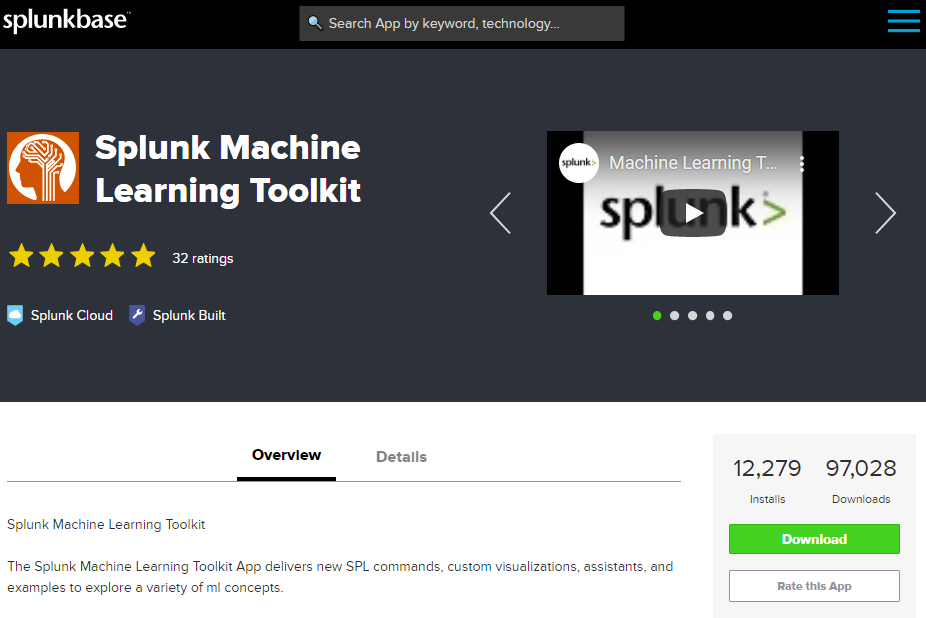Switch to the Details tab
926x618 pixels.
(401, 457)
